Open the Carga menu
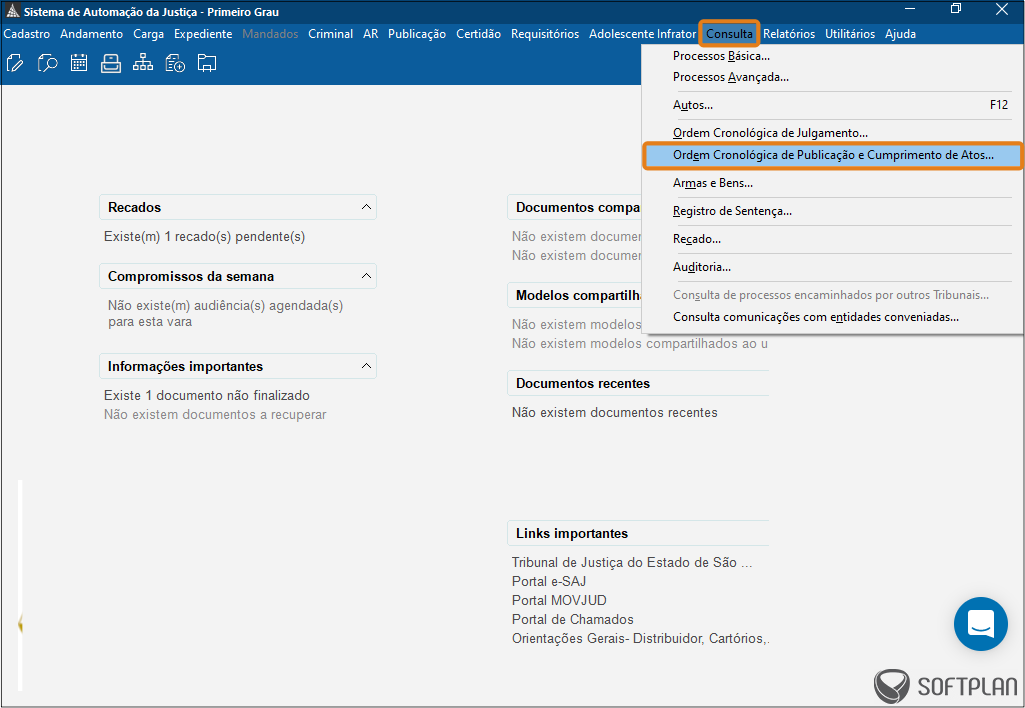Image resolution: width=1025 pixels, height=708 pixels. coord(148,34)
